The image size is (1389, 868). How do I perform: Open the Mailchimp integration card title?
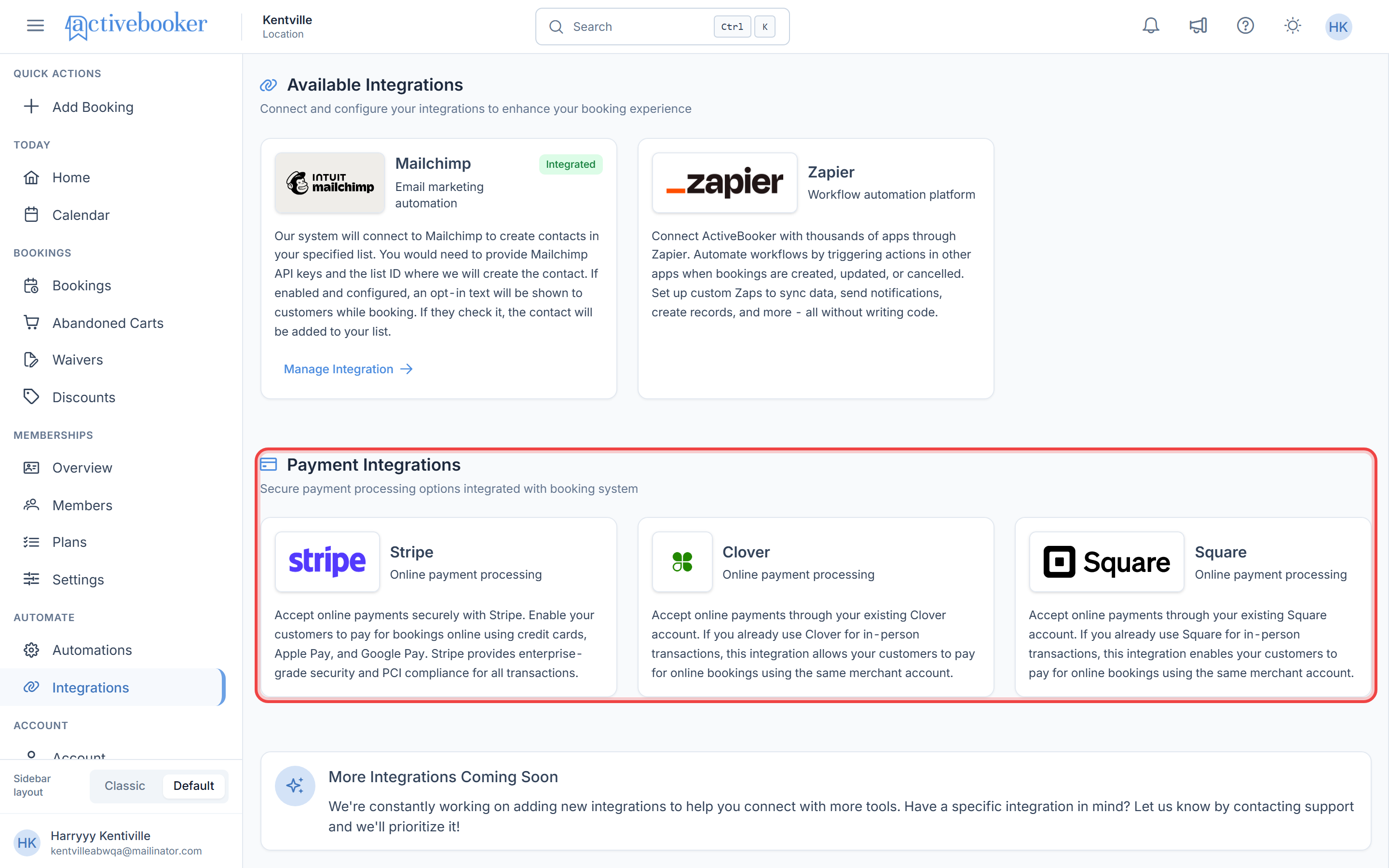[433, 163]
